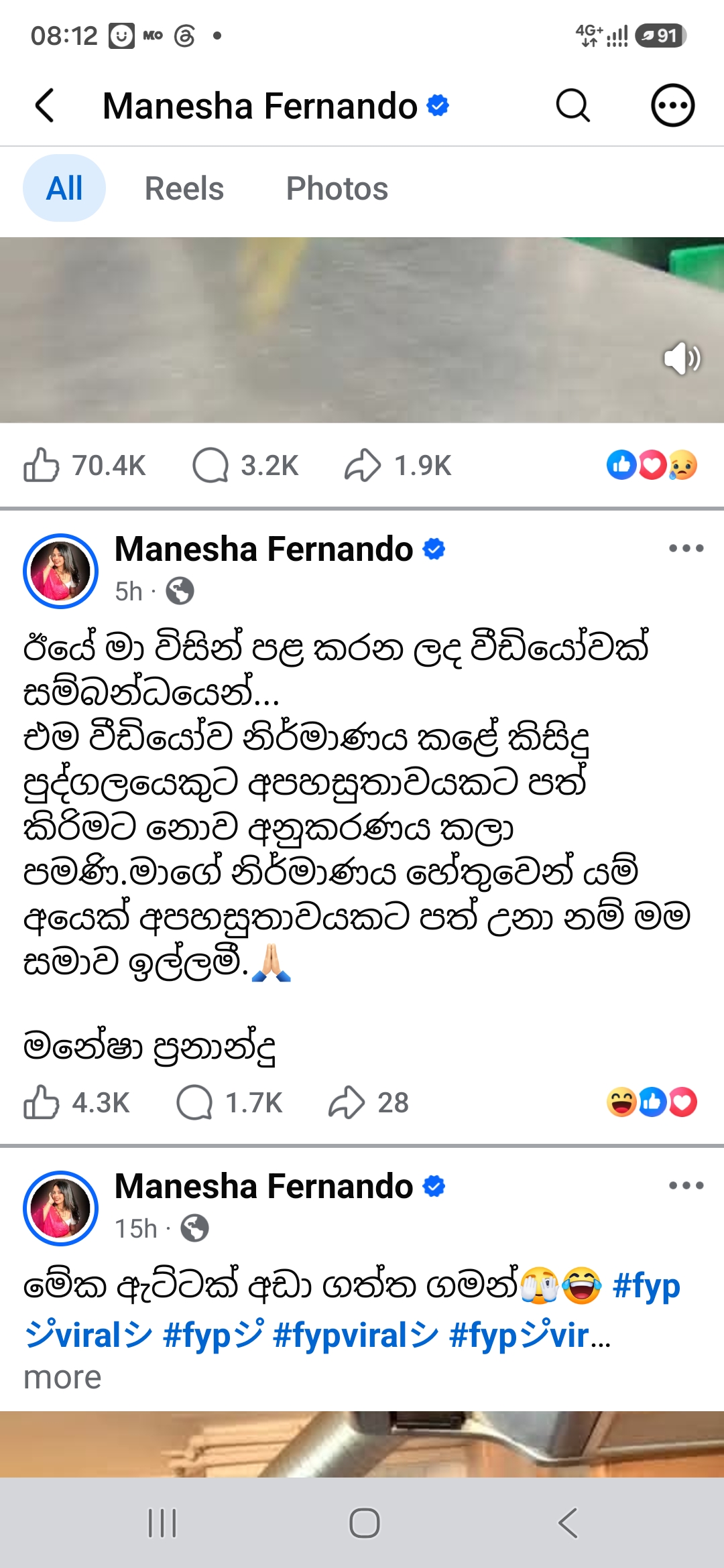This screenshot has width=724, height=1568.
Task: Open search on Manesha Fernando's page
Action: 573,105
